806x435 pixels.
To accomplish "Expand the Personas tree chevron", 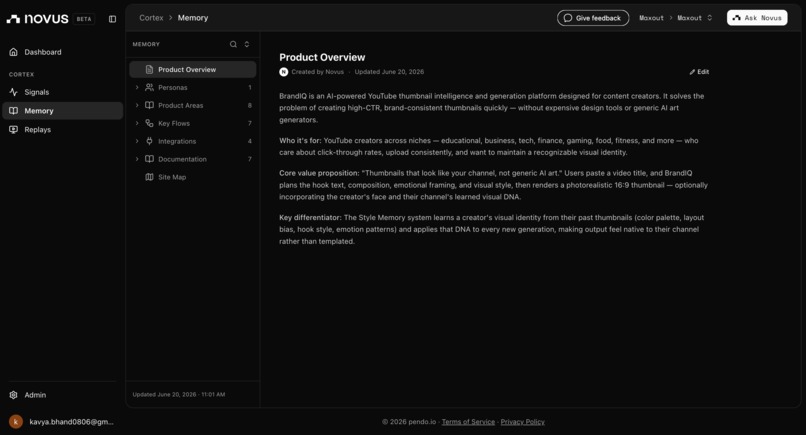I will [137, 87].
